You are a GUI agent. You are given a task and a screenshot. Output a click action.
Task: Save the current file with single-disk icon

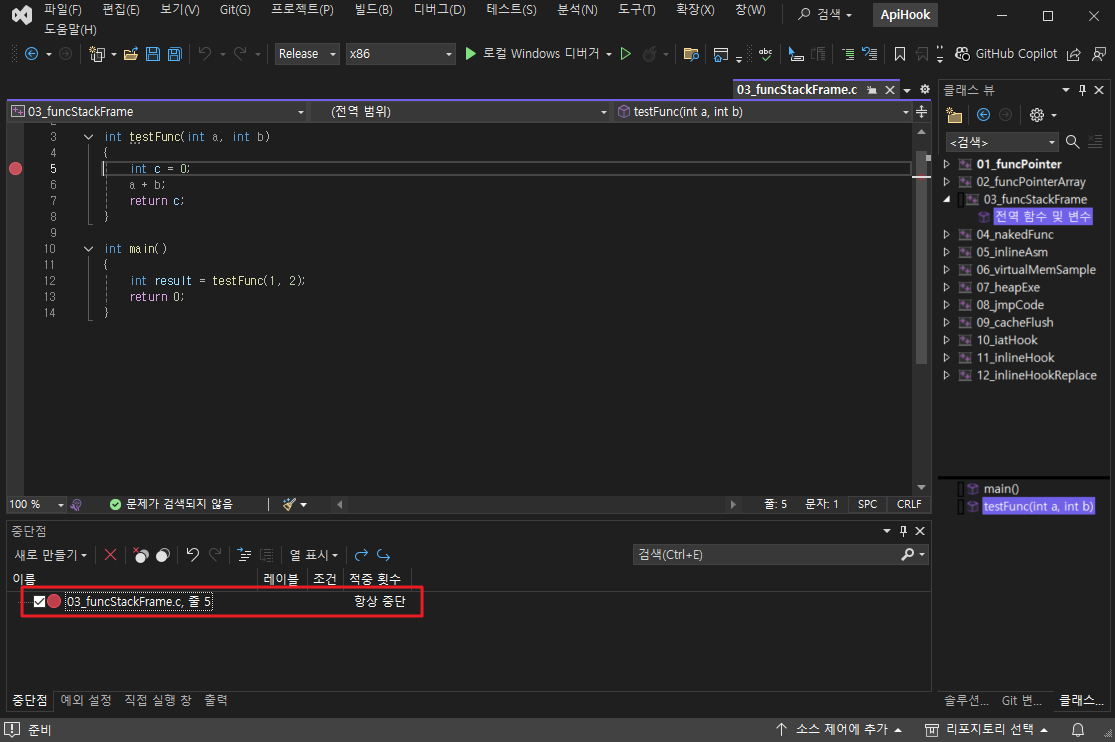click(153, 54)
